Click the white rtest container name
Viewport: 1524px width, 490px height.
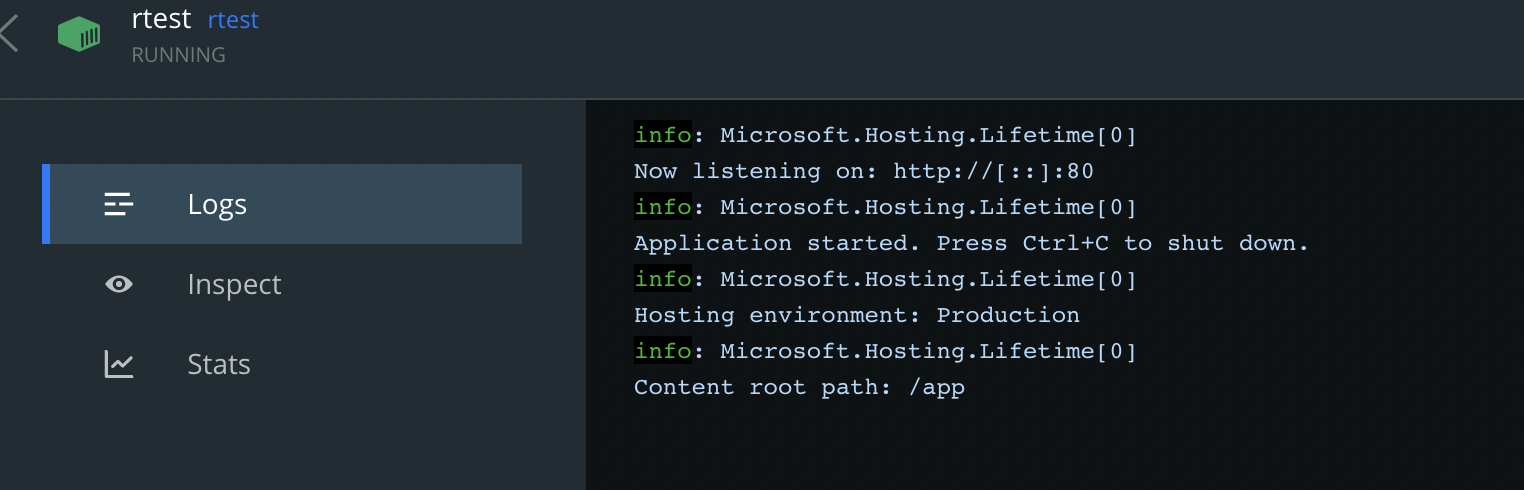(x=161, y=19)
